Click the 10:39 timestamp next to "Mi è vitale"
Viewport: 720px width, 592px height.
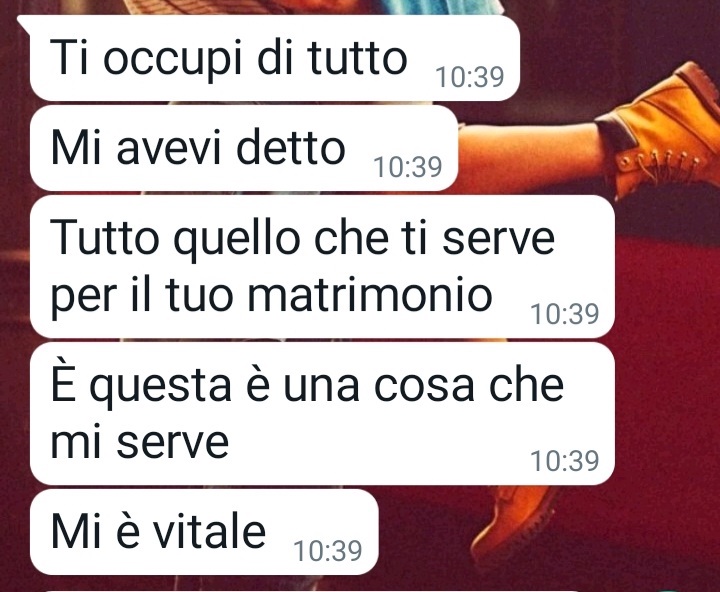[x=328, y=550]
